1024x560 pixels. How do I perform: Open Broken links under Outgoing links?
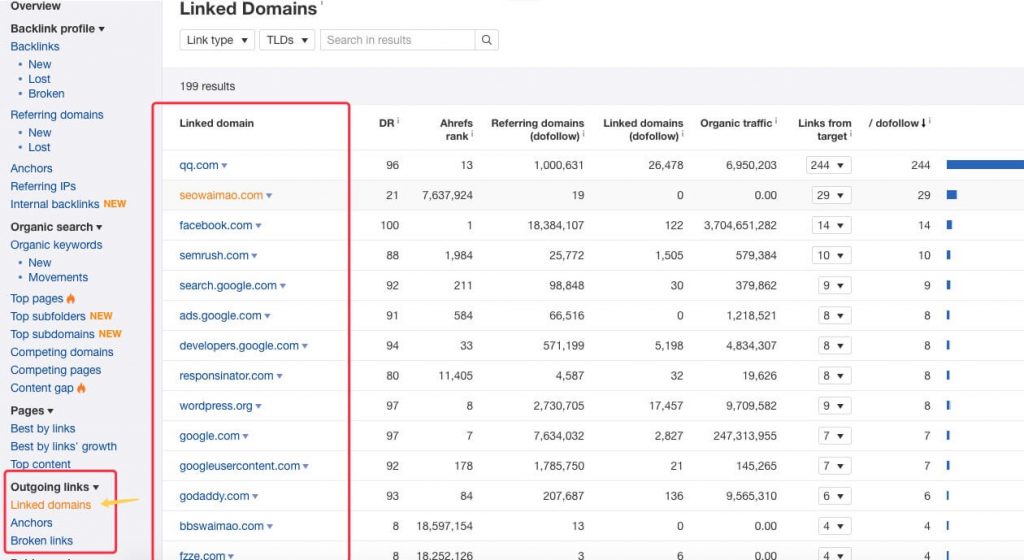click(x=41, y=540)
